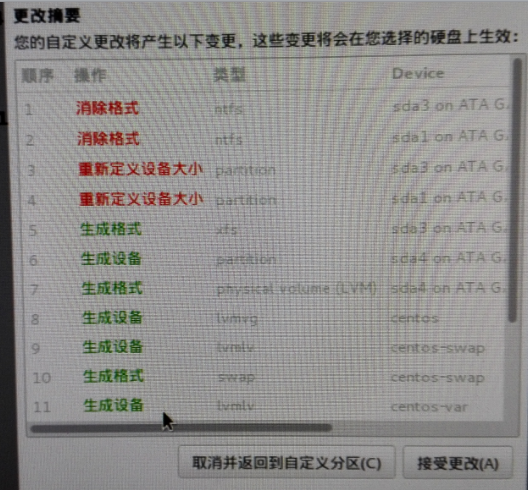Click the horizontal scrollbar of the summary list
The image size is (528, 490).
tap(181, 428)
